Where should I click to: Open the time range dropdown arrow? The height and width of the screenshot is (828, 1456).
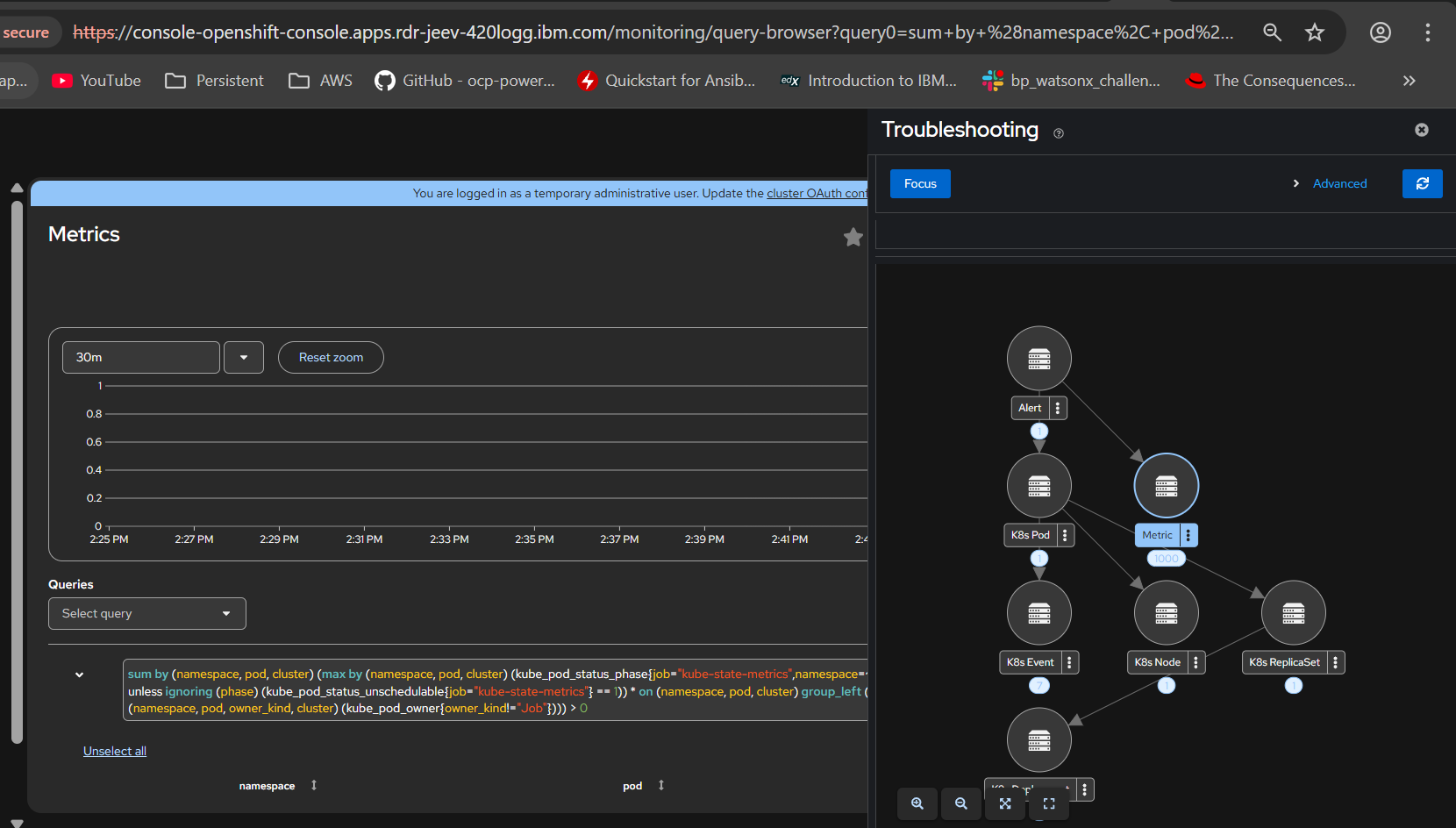click(x=244, y=357)
